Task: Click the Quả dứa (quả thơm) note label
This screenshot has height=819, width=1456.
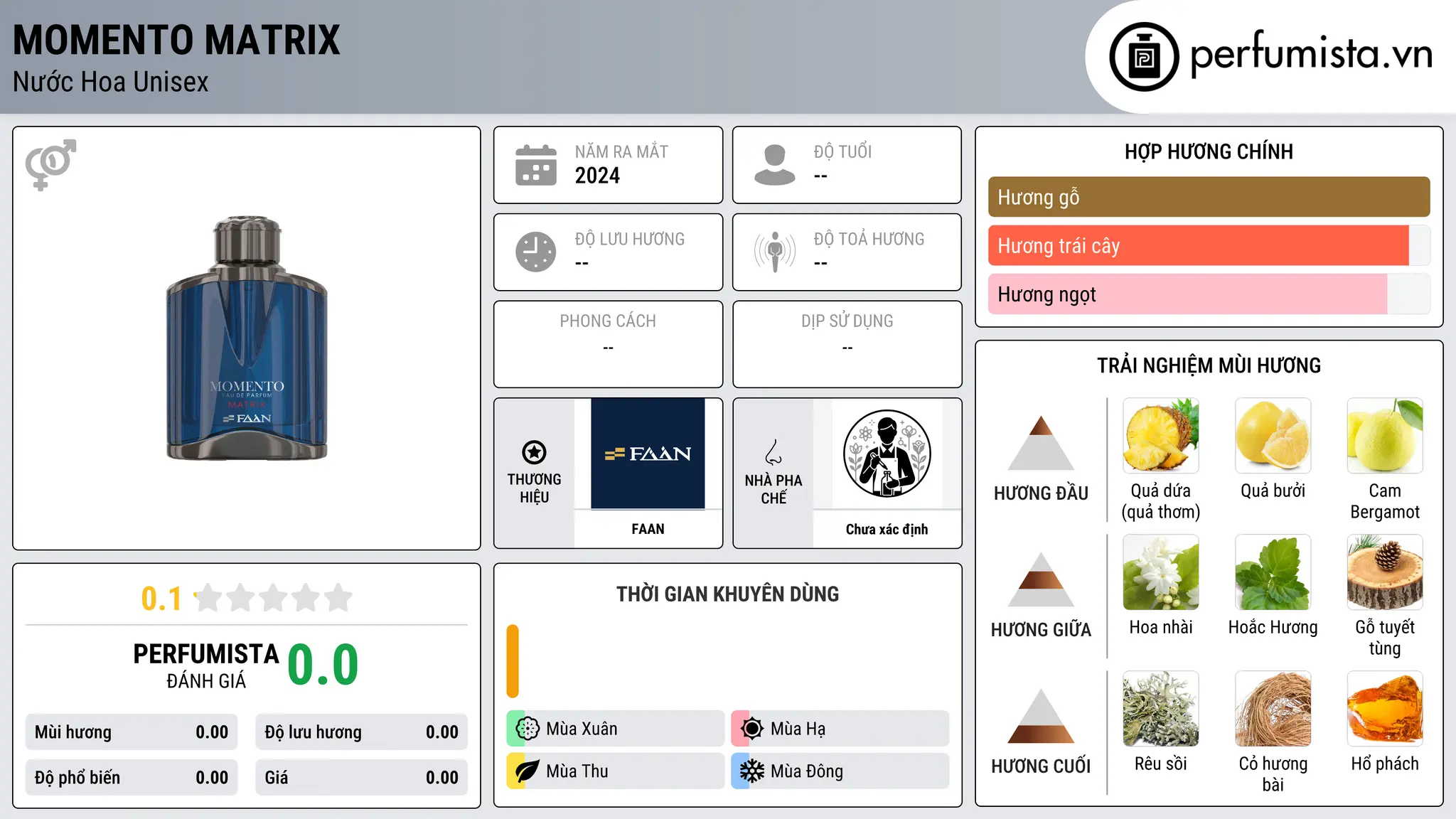Action: [x=1161, y=501]
